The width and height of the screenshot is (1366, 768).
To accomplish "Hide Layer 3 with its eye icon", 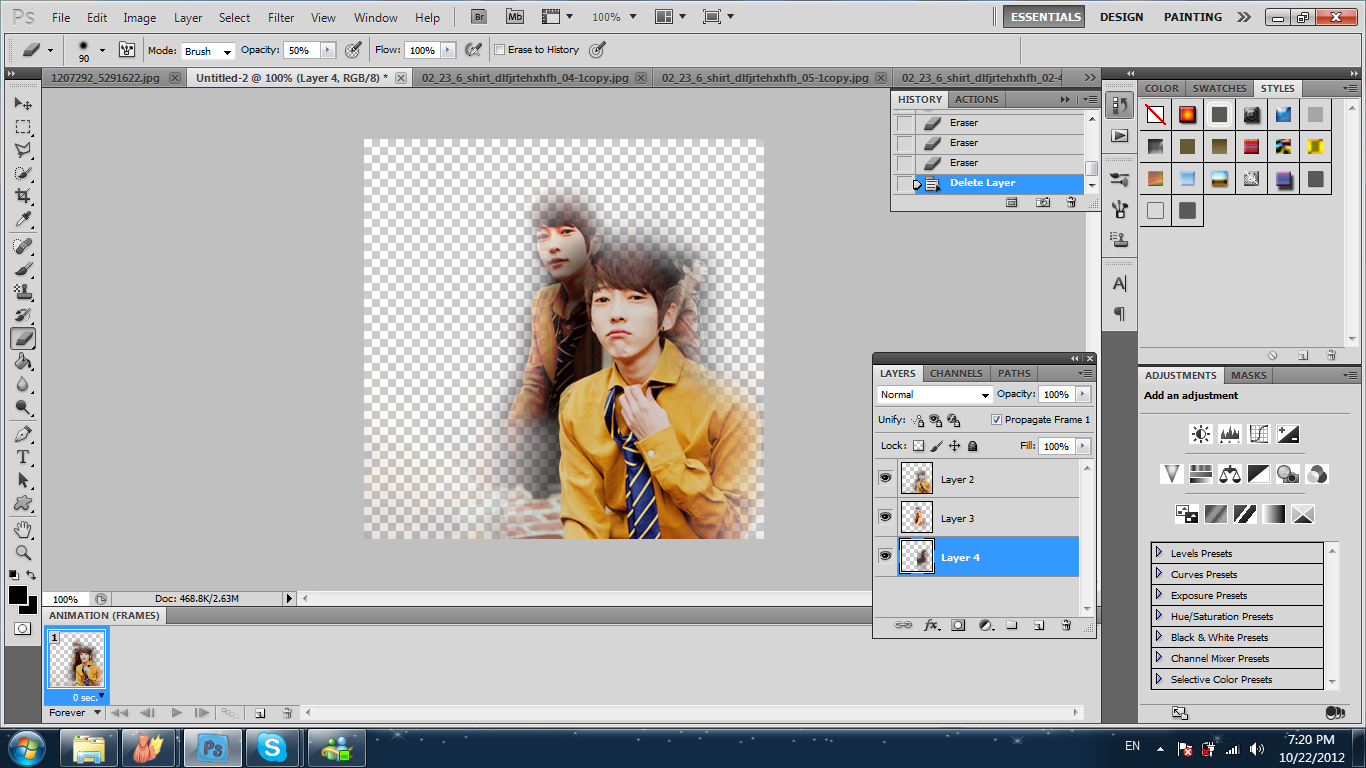I will click(x=885, y=518).
